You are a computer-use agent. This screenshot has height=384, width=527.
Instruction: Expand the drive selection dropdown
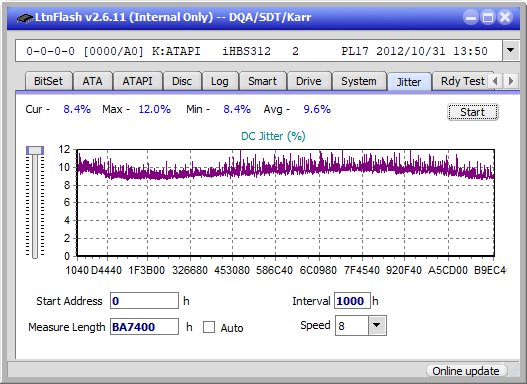point(511,51)
